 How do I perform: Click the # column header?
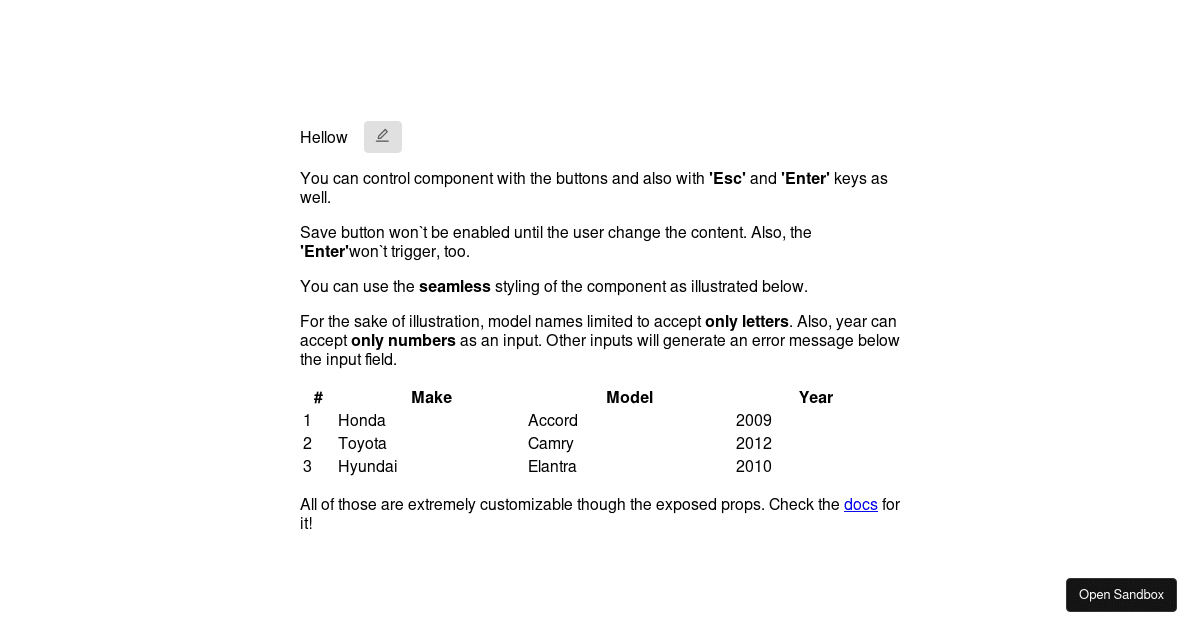318,397
